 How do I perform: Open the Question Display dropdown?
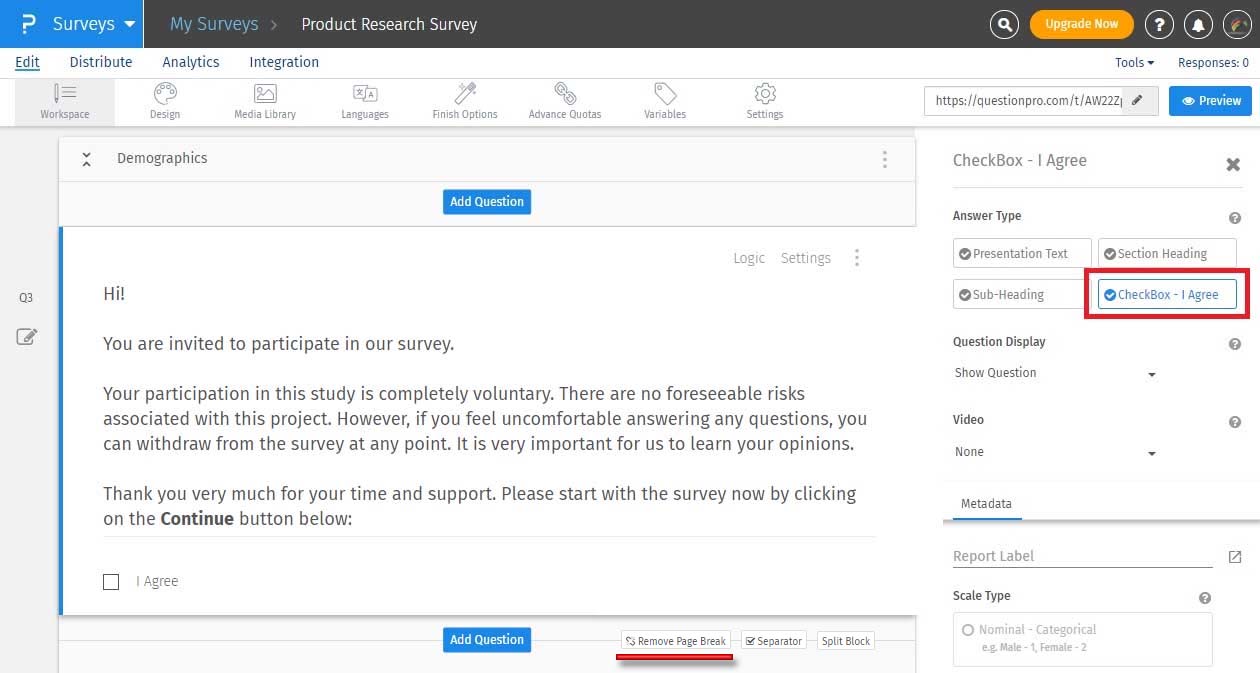pyautogui.click(x=1057, y=373)
